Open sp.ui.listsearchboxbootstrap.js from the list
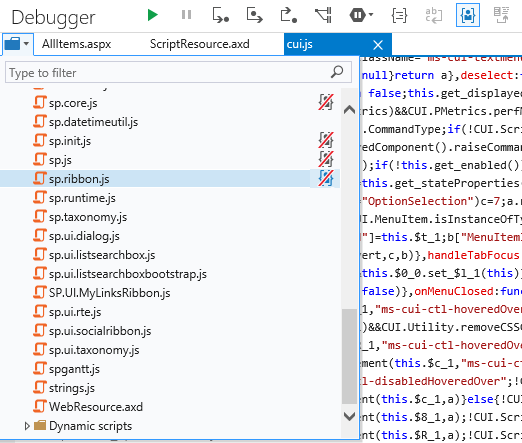Screen dimensions: 522x443 pyautogui.click(x=128, y=274)
